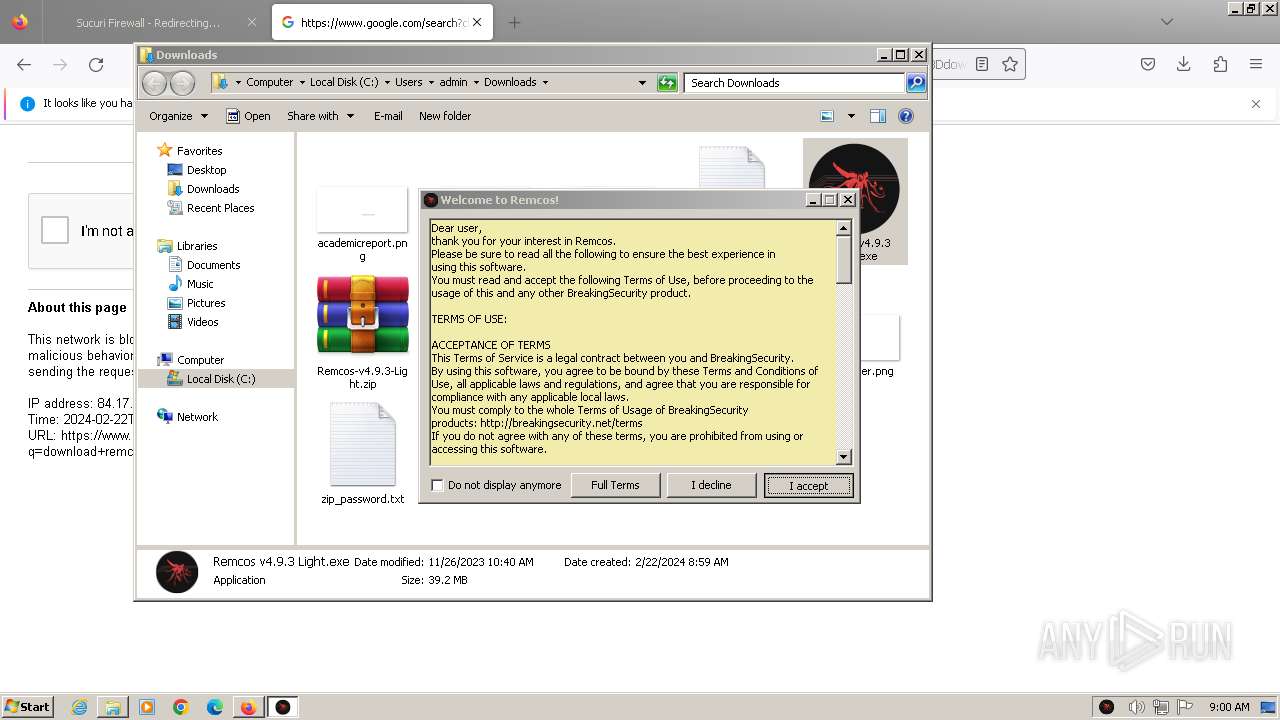Open Chrome from the taskbar
The width and height of the screenshot is (1280, 720).
click(x=181, y=707)
